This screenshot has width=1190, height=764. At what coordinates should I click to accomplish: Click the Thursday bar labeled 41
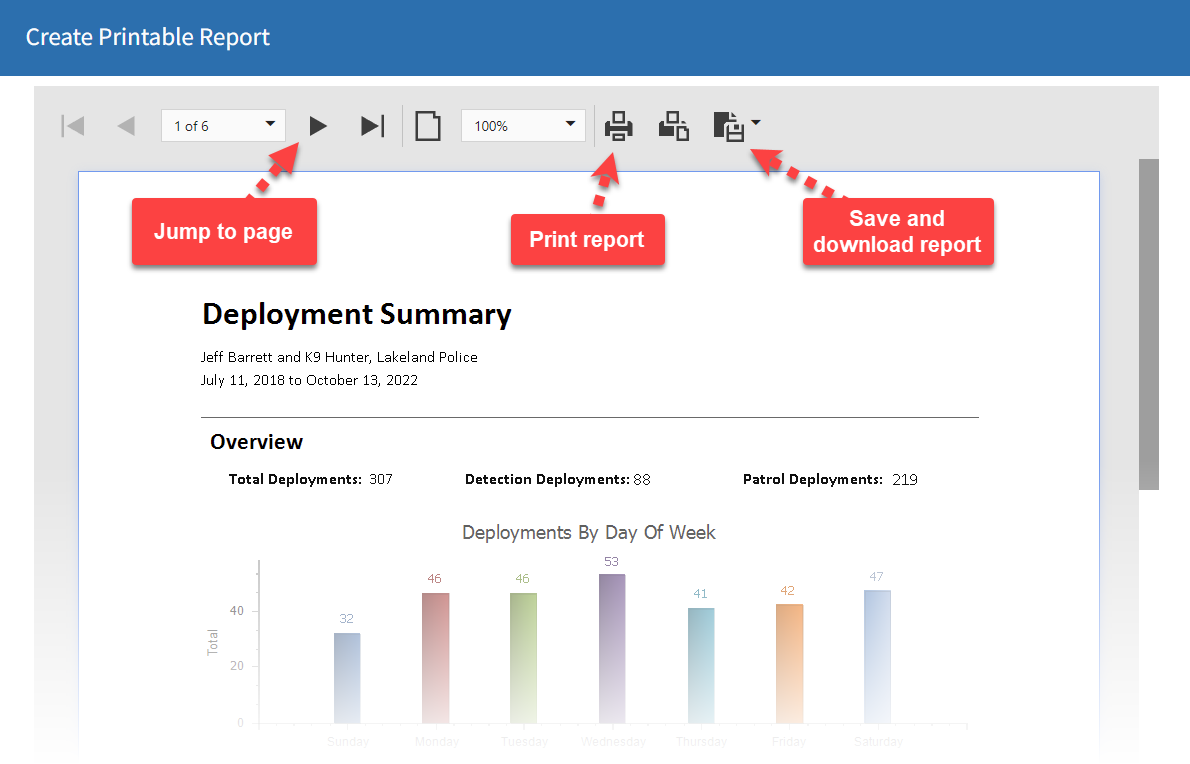(701, 665)
